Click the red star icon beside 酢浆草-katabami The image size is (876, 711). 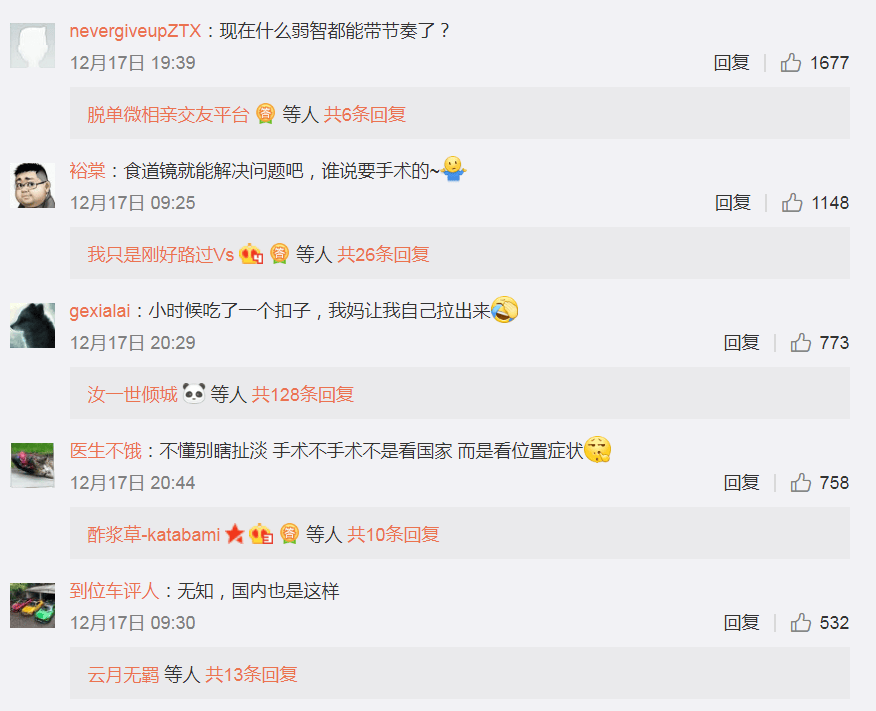235,534
